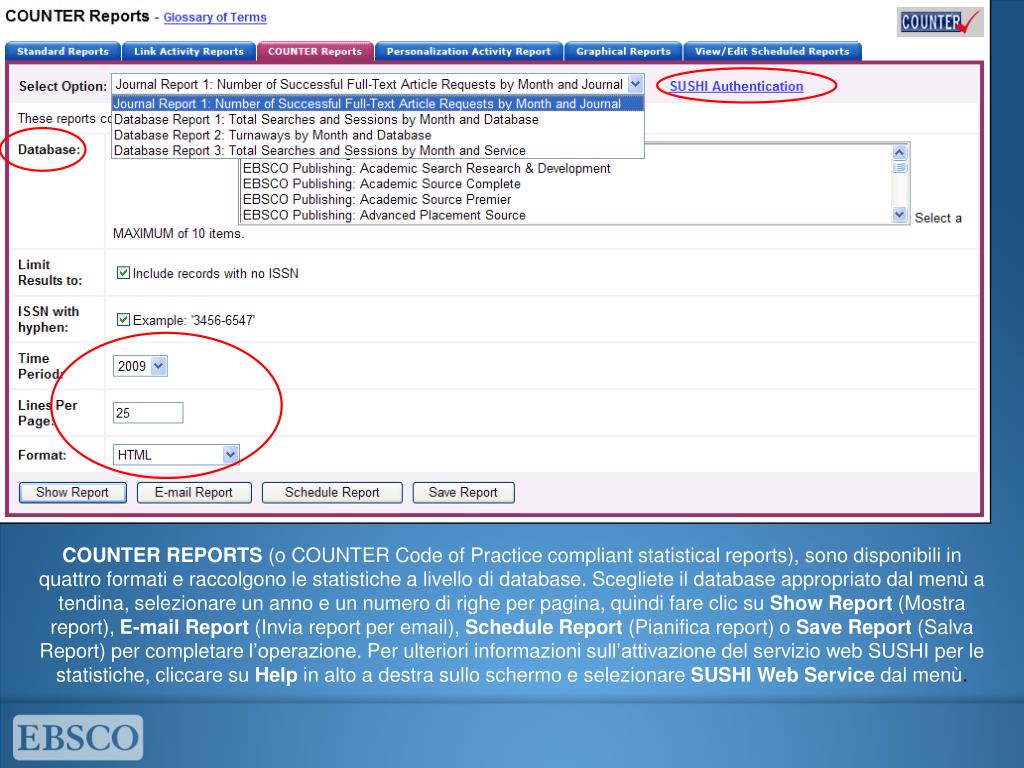Select Academic Source Premier in database list
Image resolution: width=1024 pixels, height=768 pixels.
pos(566,200)
